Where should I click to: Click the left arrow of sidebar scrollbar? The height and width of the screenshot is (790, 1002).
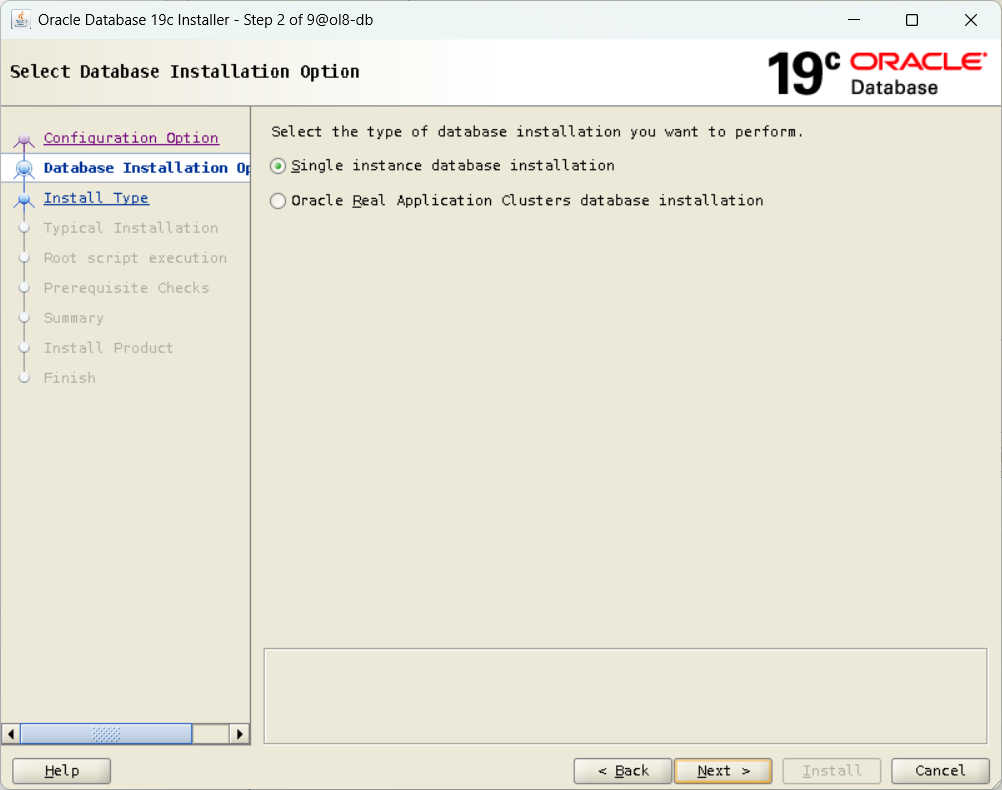pyautogui.click(x=11, y=734)
